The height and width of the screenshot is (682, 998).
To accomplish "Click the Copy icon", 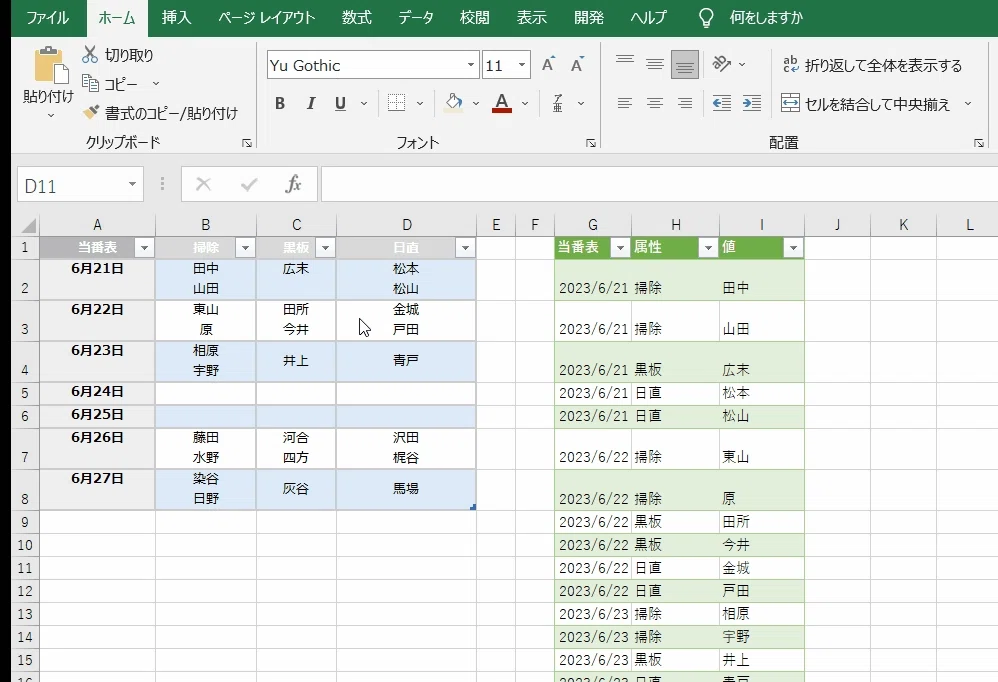I will (x=90, y=83).
